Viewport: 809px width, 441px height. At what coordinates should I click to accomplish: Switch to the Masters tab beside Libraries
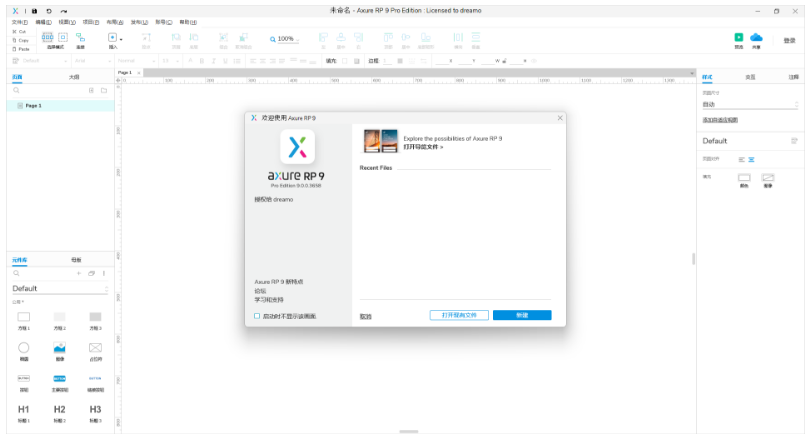click(76, 260)
